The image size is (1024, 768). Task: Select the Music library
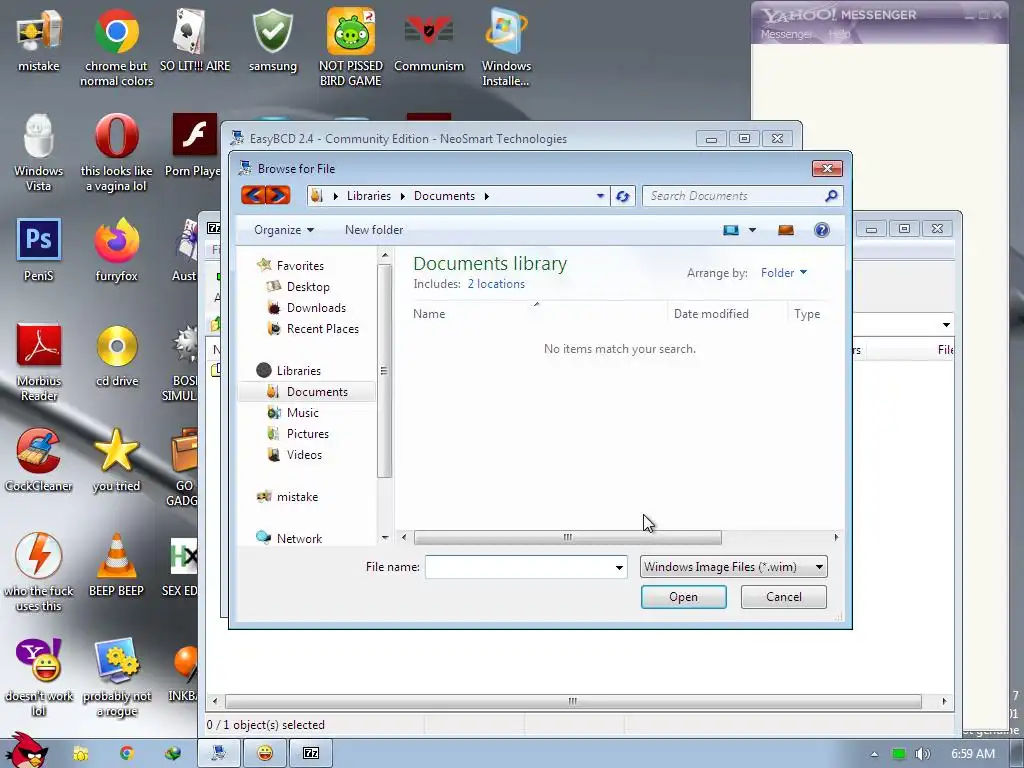point(302,413)
